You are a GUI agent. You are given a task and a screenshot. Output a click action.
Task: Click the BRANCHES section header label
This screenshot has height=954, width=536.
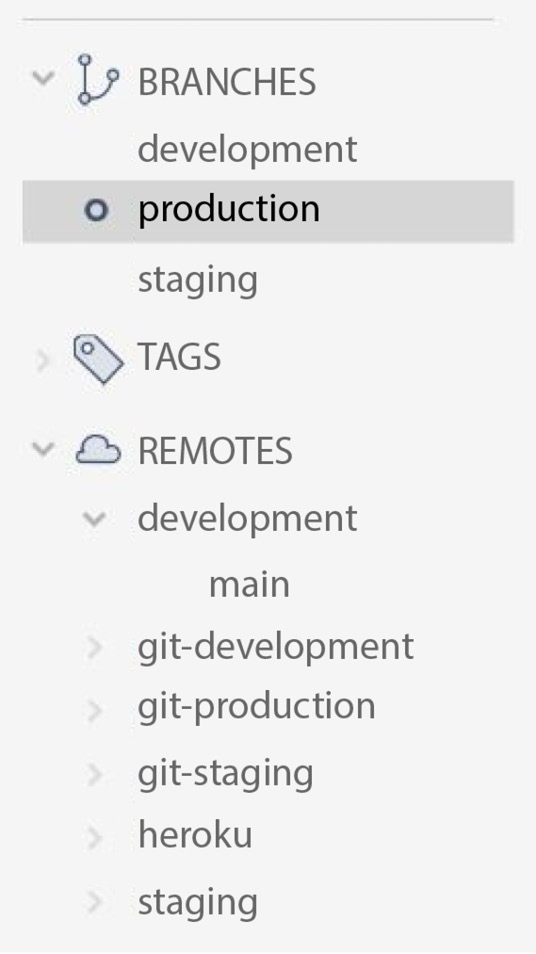pyautogui.click(x=227, y=82)
